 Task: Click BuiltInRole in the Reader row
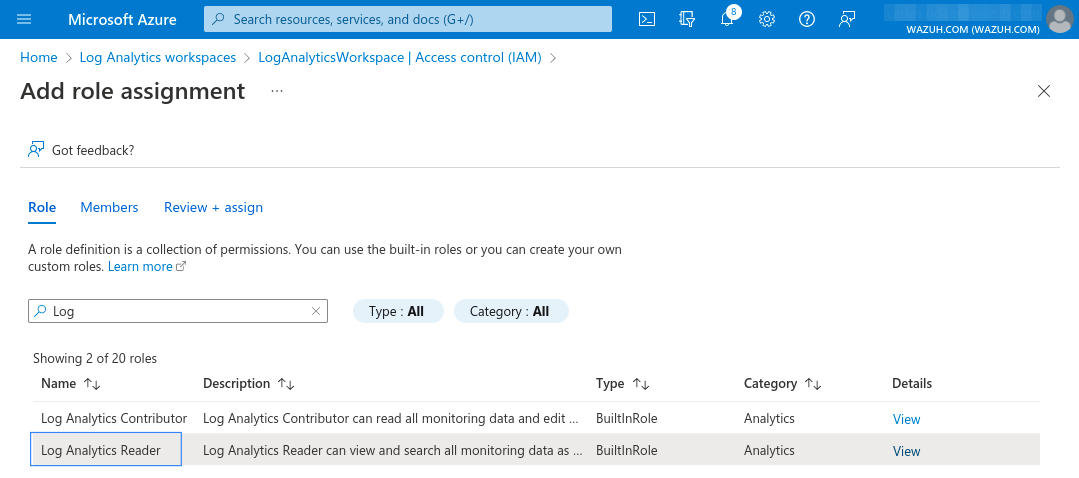pos(626,451)
